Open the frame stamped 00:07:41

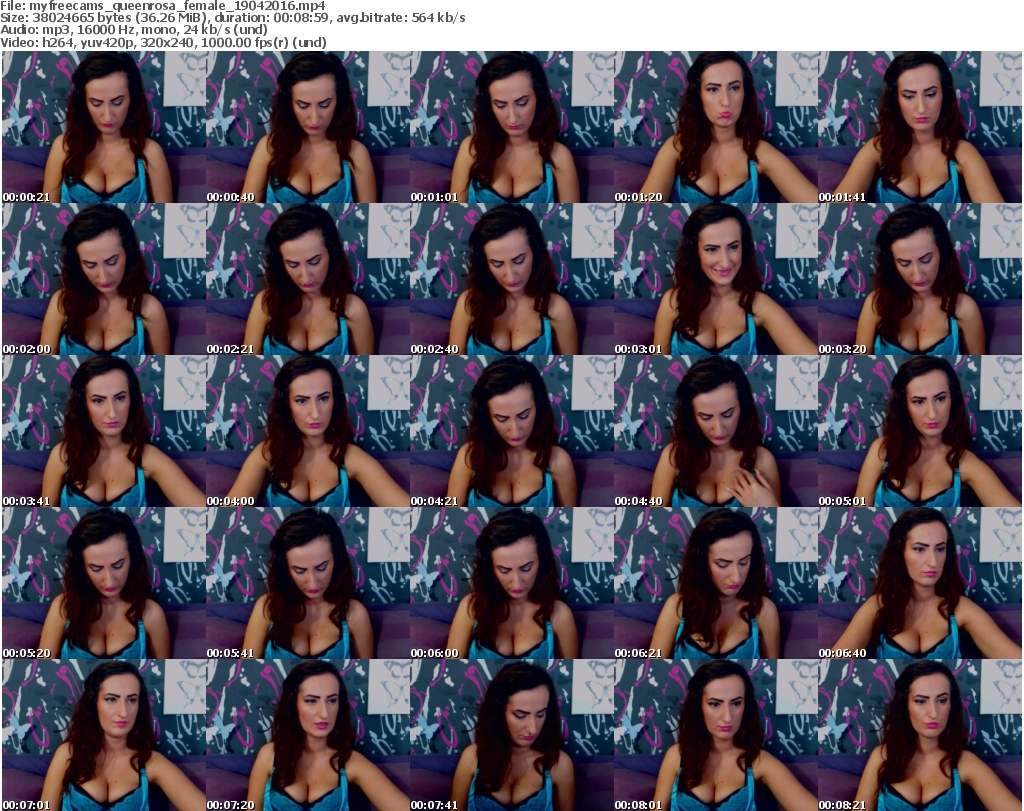tap(511, 735)
